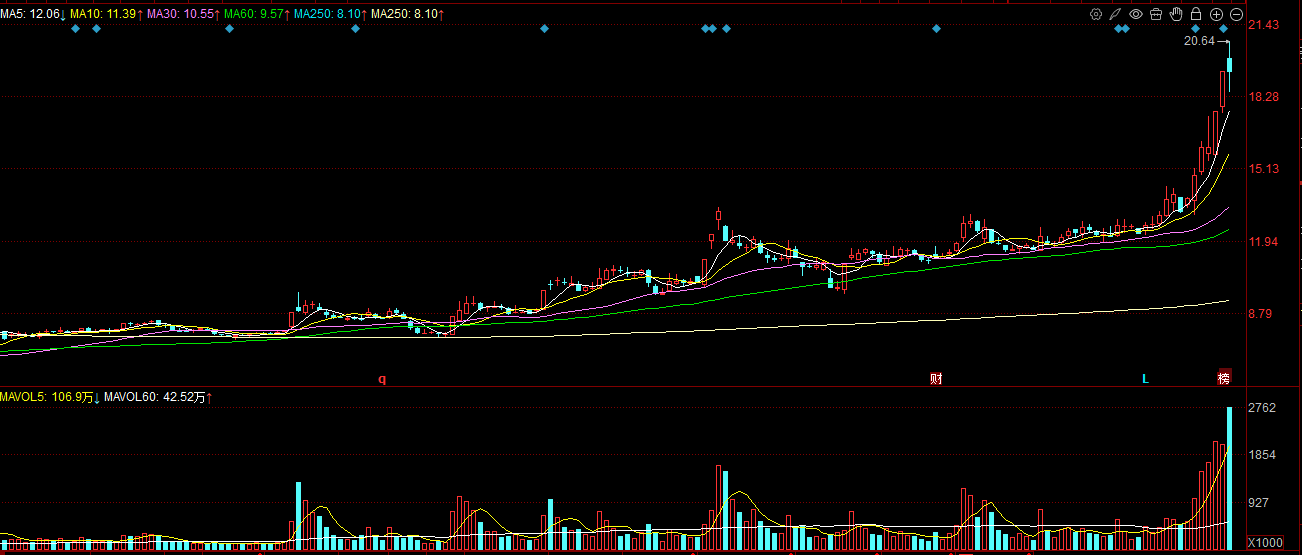The height and width of the screenshot is (555, 1302).
Task: Click the 927 volume axis label
Action: (x=1259, y=502)
